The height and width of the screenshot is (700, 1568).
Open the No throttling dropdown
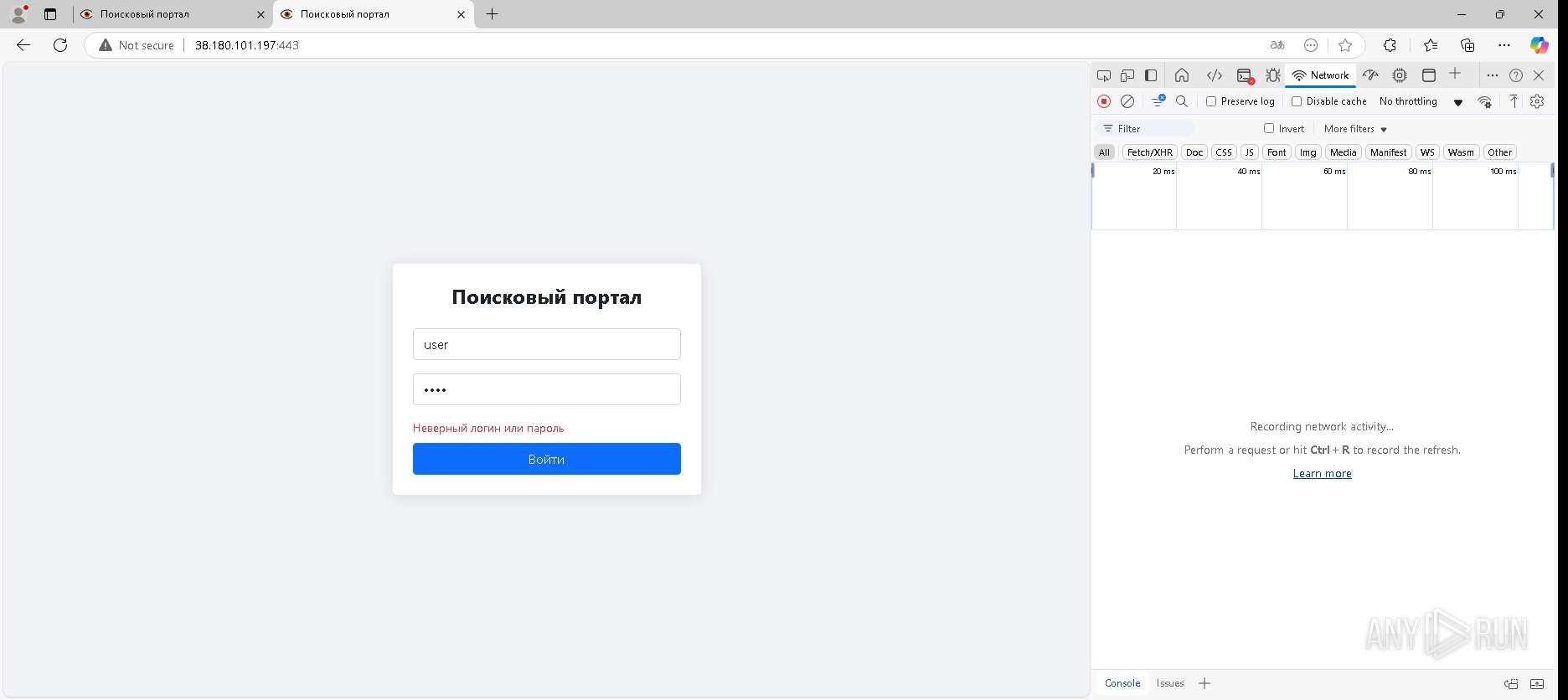coord(1421,101)
